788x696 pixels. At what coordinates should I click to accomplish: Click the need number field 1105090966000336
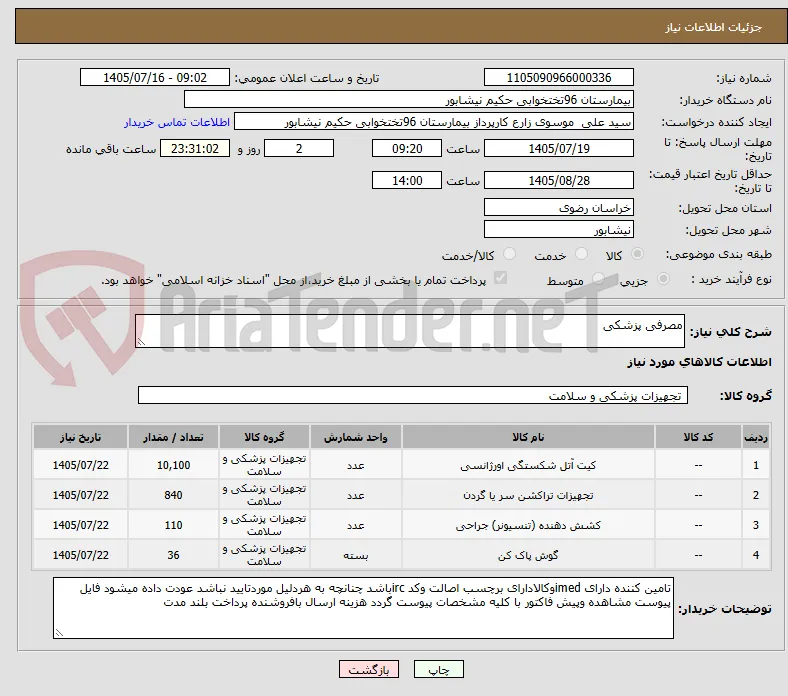point(558,77)
